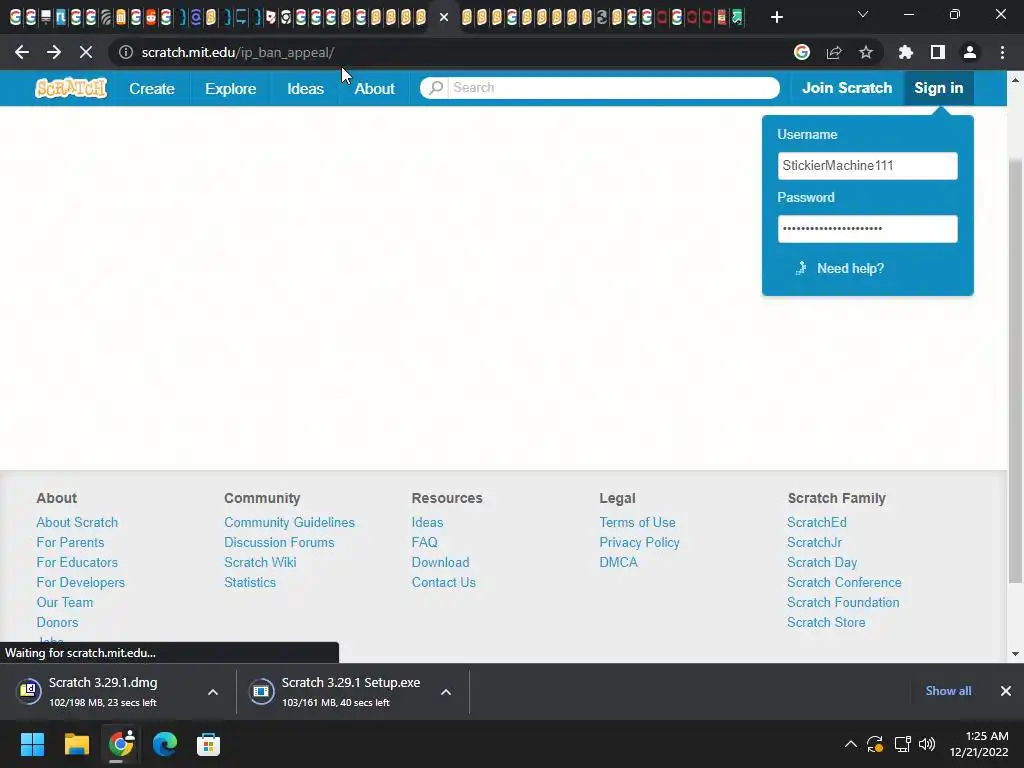The width and height of the screenshot is (1024, 768).
Task: Go forward with the browser forward arrow
Action: click(x=54, y=52)
